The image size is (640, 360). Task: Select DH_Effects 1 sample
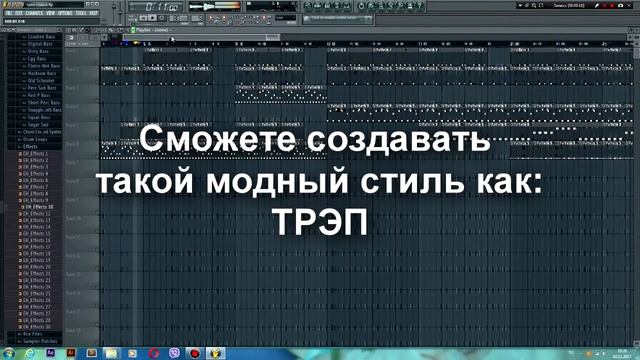35,154
